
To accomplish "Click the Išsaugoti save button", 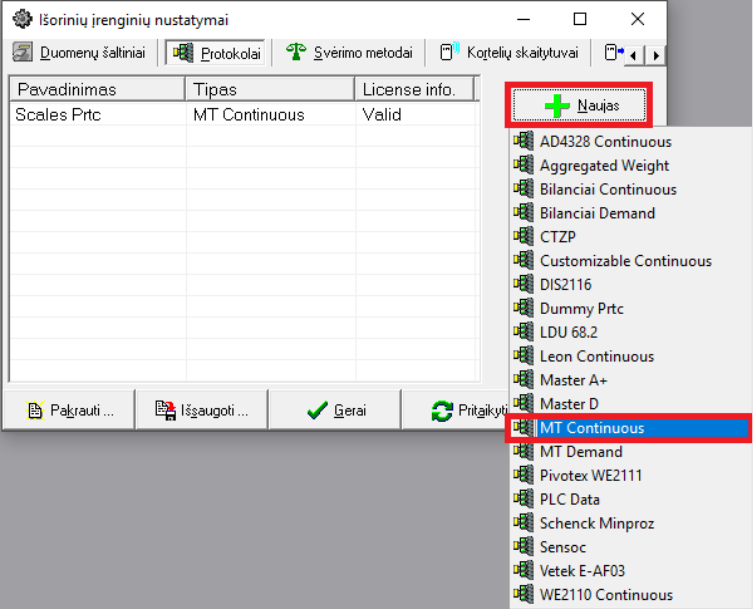I will (x=201, y=410).
